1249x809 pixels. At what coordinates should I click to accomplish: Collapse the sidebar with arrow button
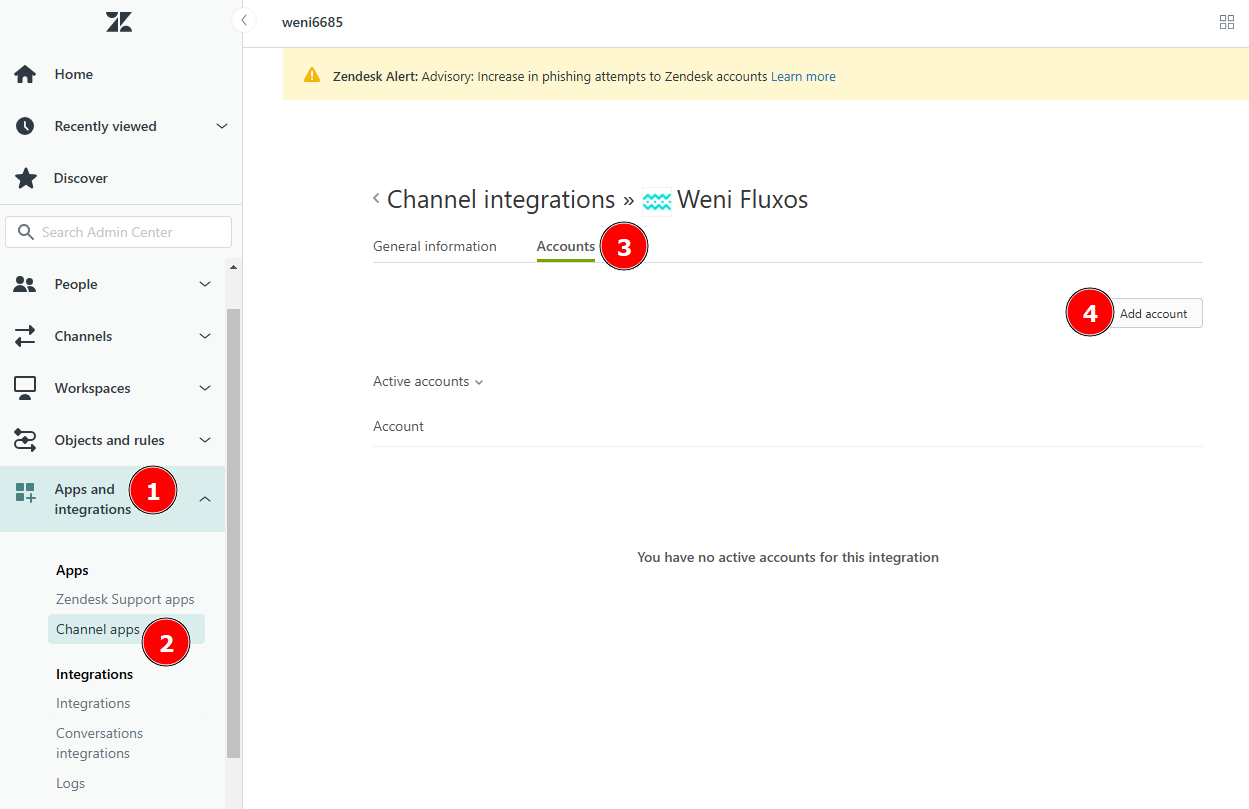coord(244,20)
